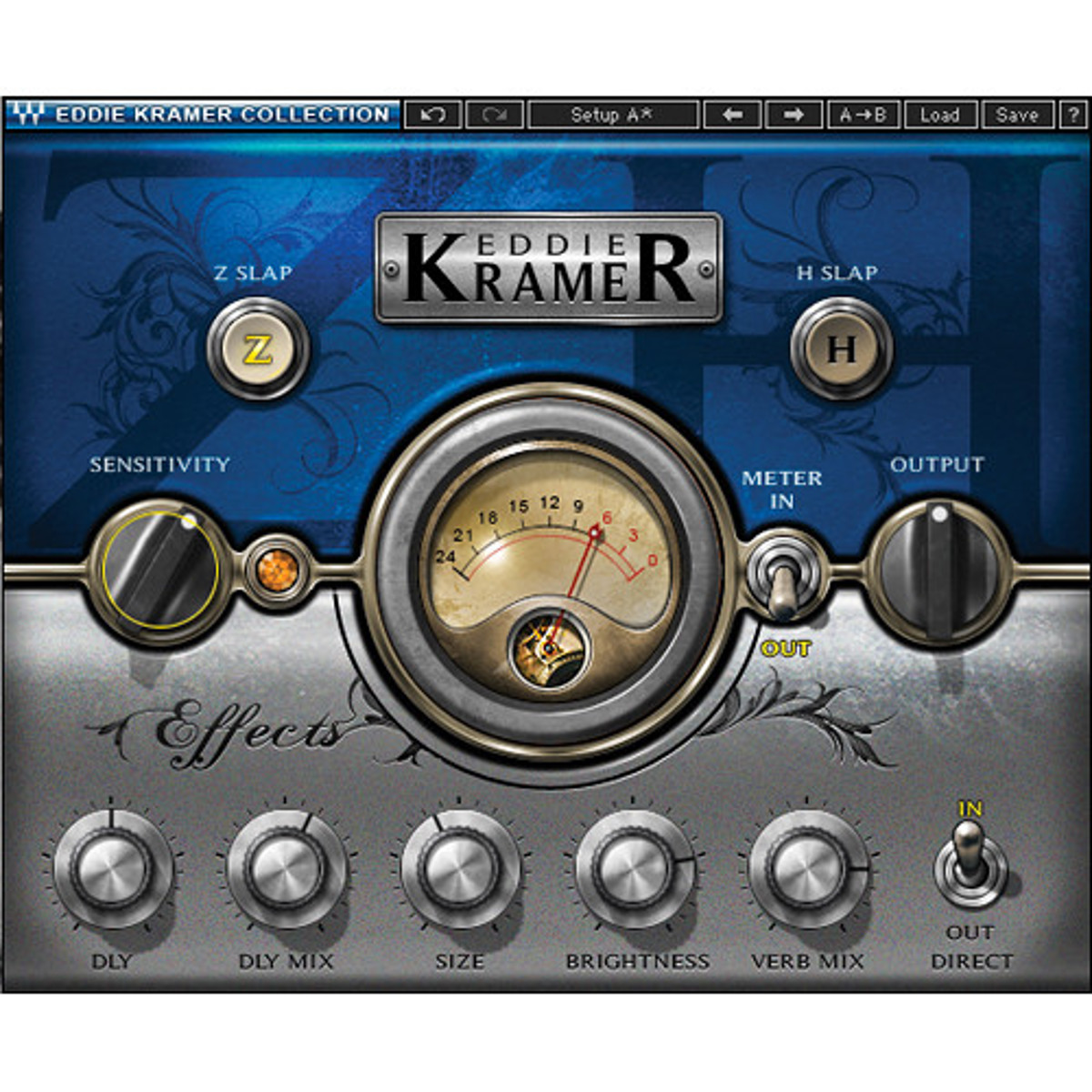Copy settings with A→B button
Screen dimensions: 1092x1092
click(x=864, y=115)
